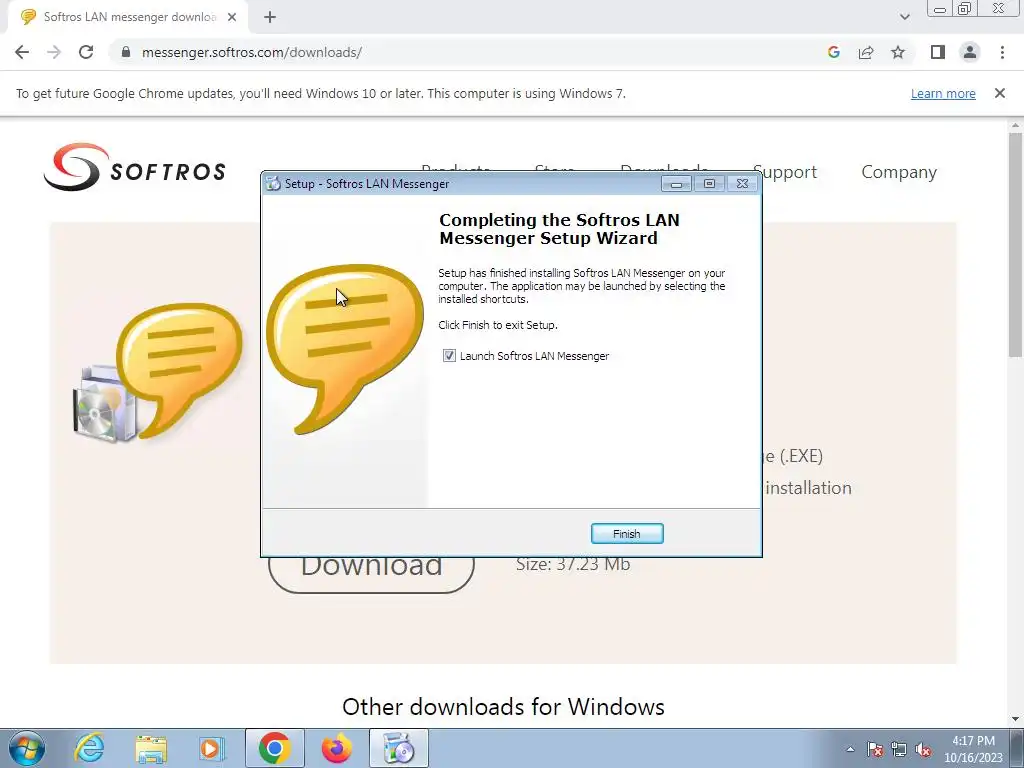Click Finish in the Setup wizard

coord(627,534)
